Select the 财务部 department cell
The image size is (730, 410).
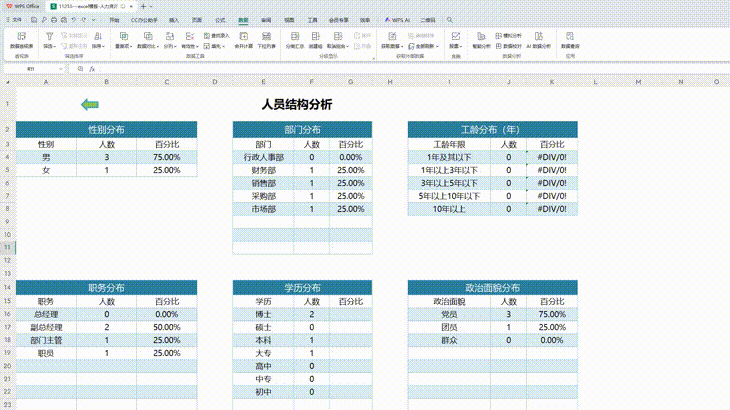[264, 170]
